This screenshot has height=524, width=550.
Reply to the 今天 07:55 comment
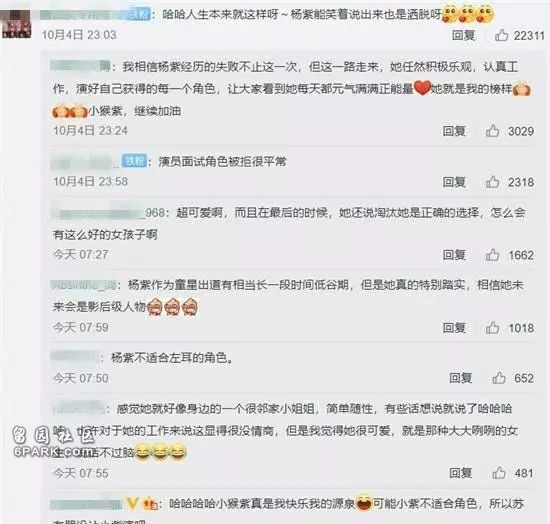point(461,473)
